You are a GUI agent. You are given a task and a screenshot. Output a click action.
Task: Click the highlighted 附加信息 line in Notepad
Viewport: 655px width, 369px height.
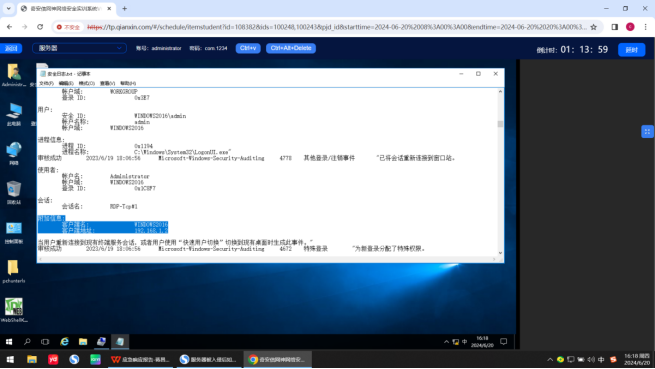51,218
